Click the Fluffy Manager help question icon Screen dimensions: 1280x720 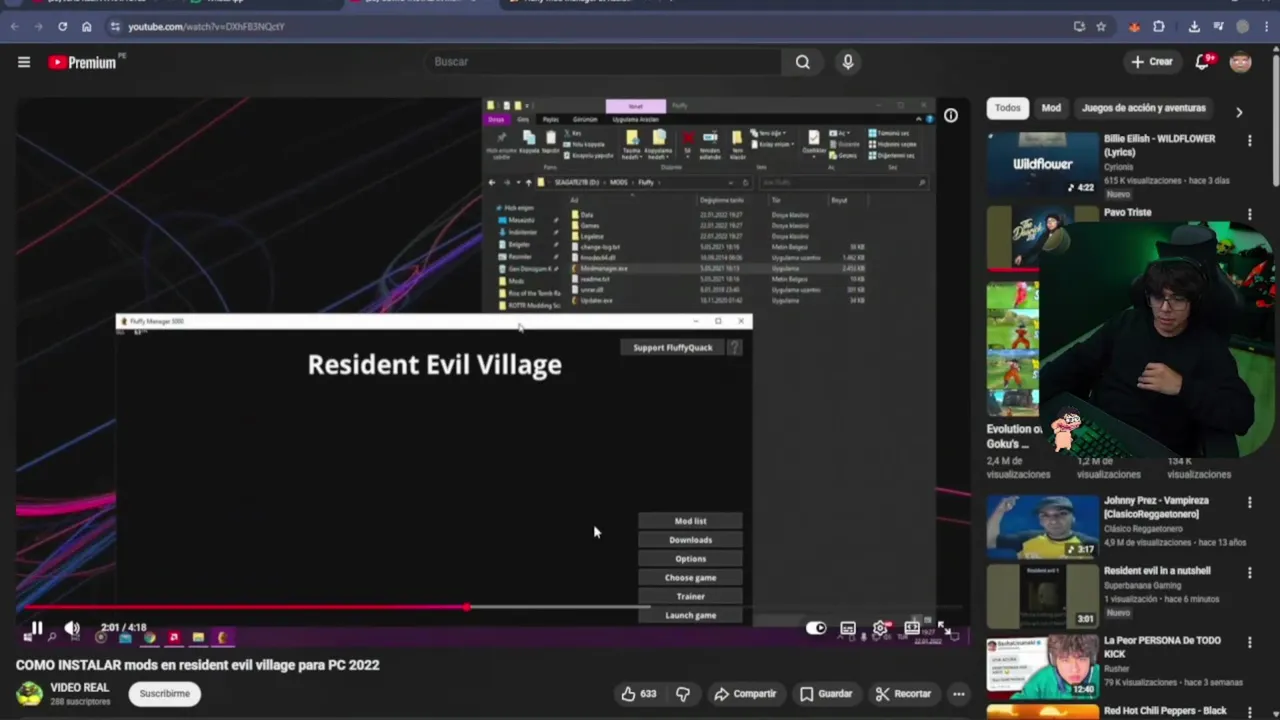click(x=734, y=347)
